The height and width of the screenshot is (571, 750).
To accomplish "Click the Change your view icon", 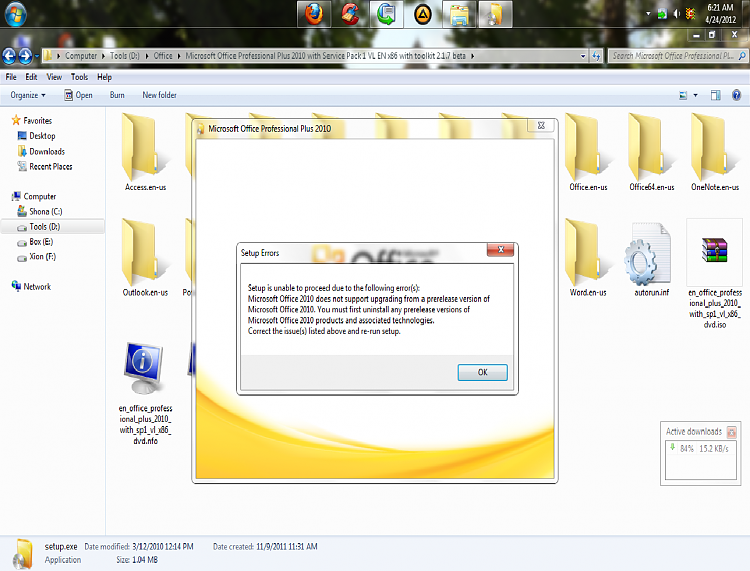I will point(683,96).
